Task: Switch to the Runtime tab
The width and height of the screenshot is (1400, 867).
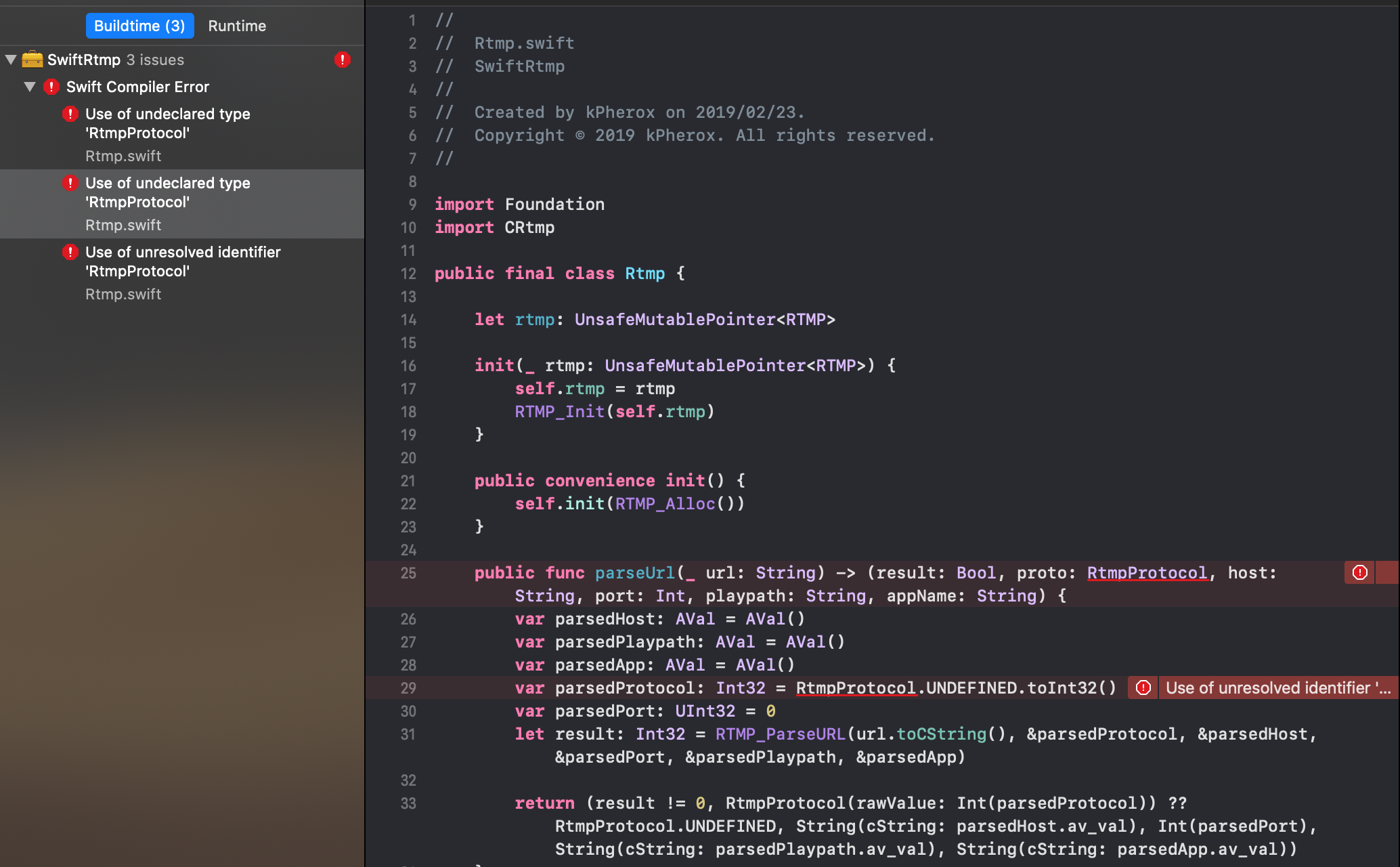Action: (237, 26)
